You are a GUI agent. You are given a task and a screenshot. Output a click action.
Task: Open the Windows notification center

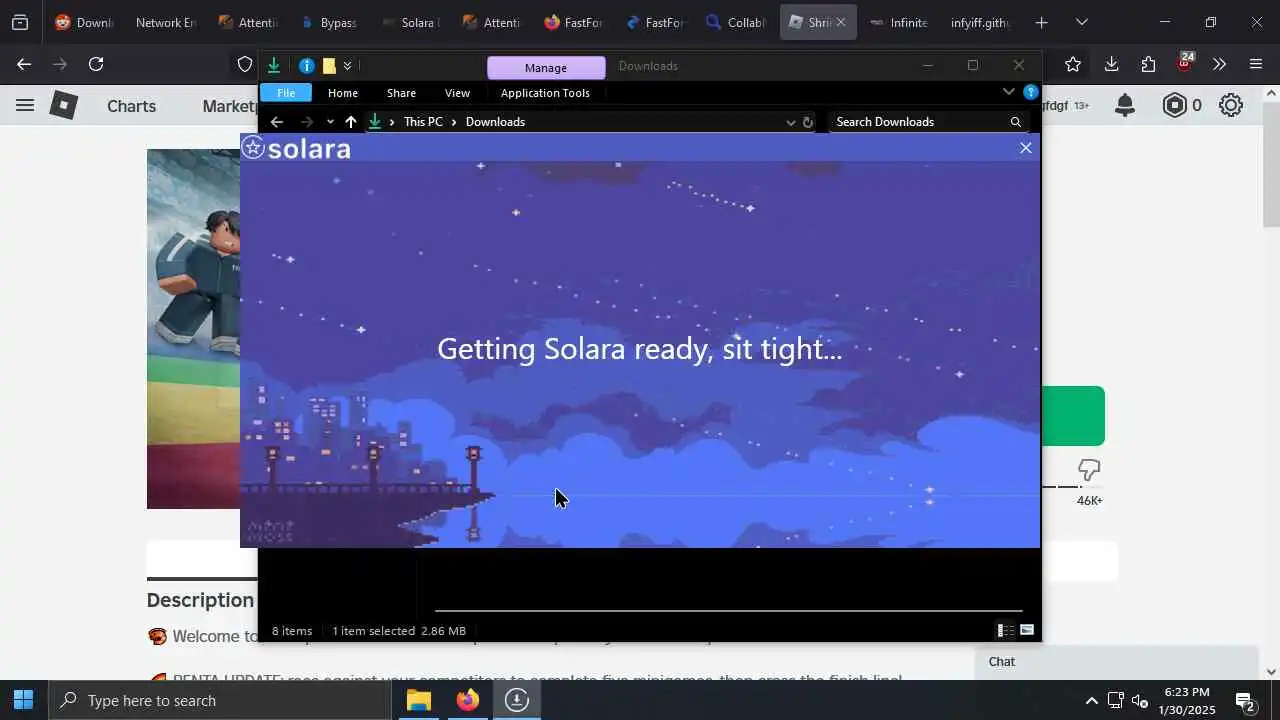(1244, 701)
